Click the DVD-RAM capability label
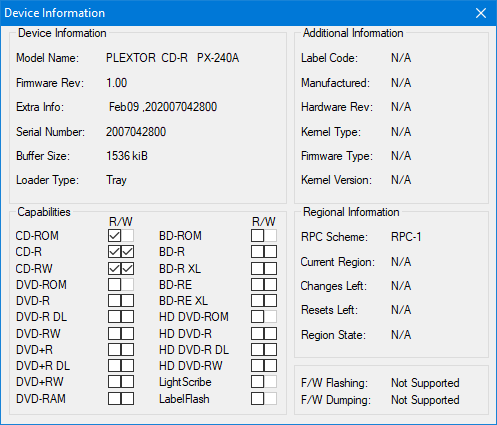This screenshot has width=497, height=425. click(x=41, y=399)
